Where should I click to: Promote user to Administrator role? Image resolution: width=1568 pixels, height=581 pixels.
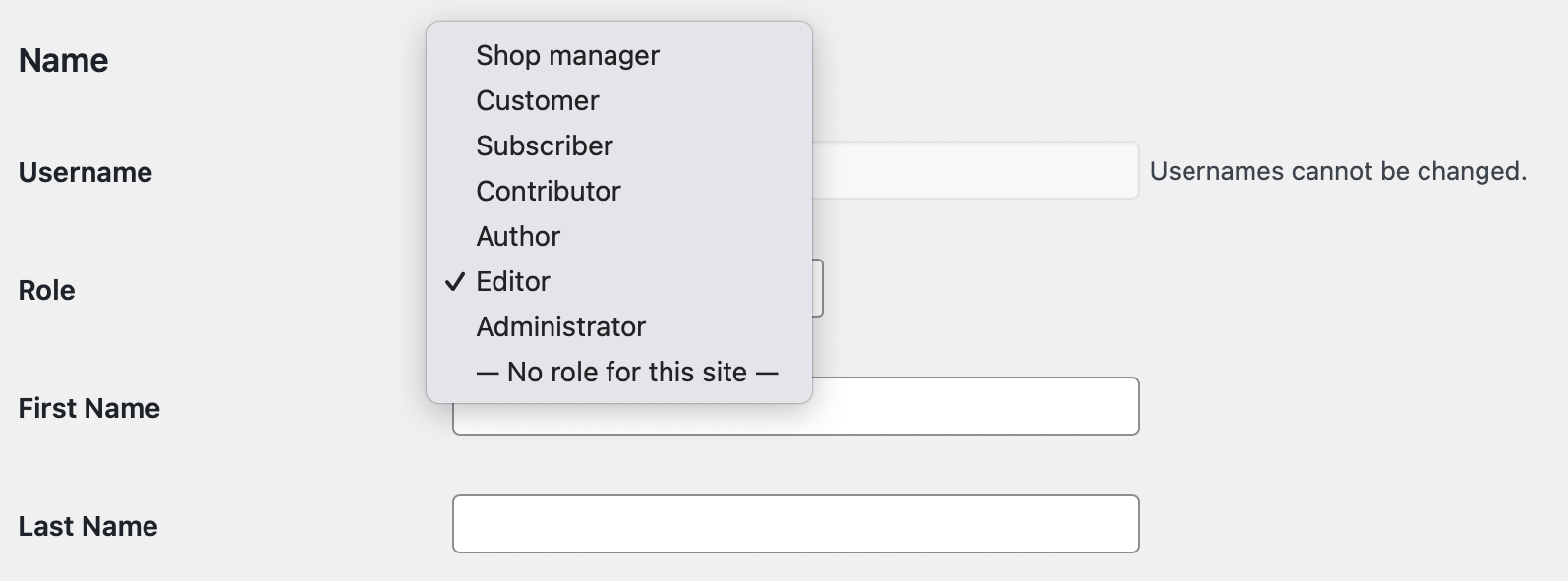[561, 326]
